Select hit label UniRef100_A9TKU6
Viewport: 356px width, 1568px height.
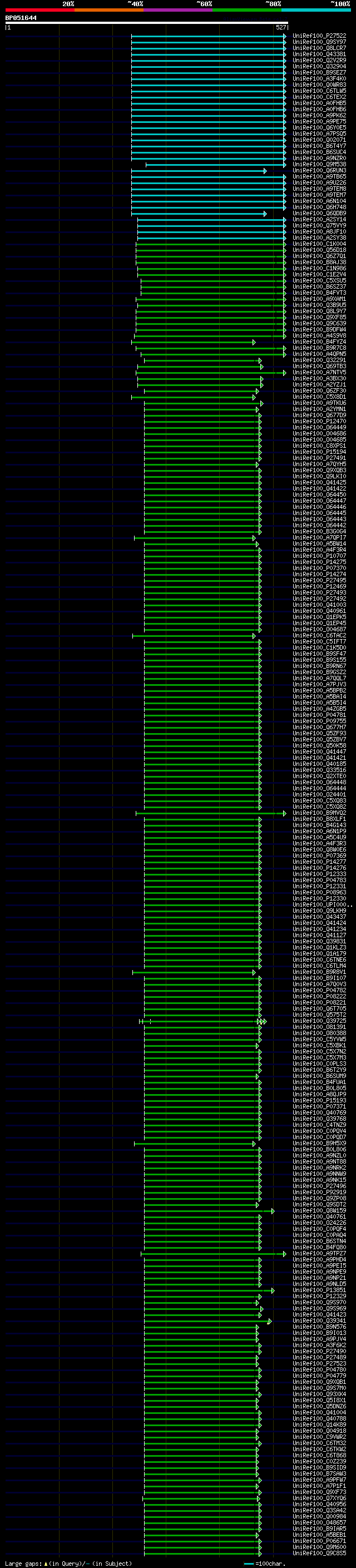(x=319, y=403)
